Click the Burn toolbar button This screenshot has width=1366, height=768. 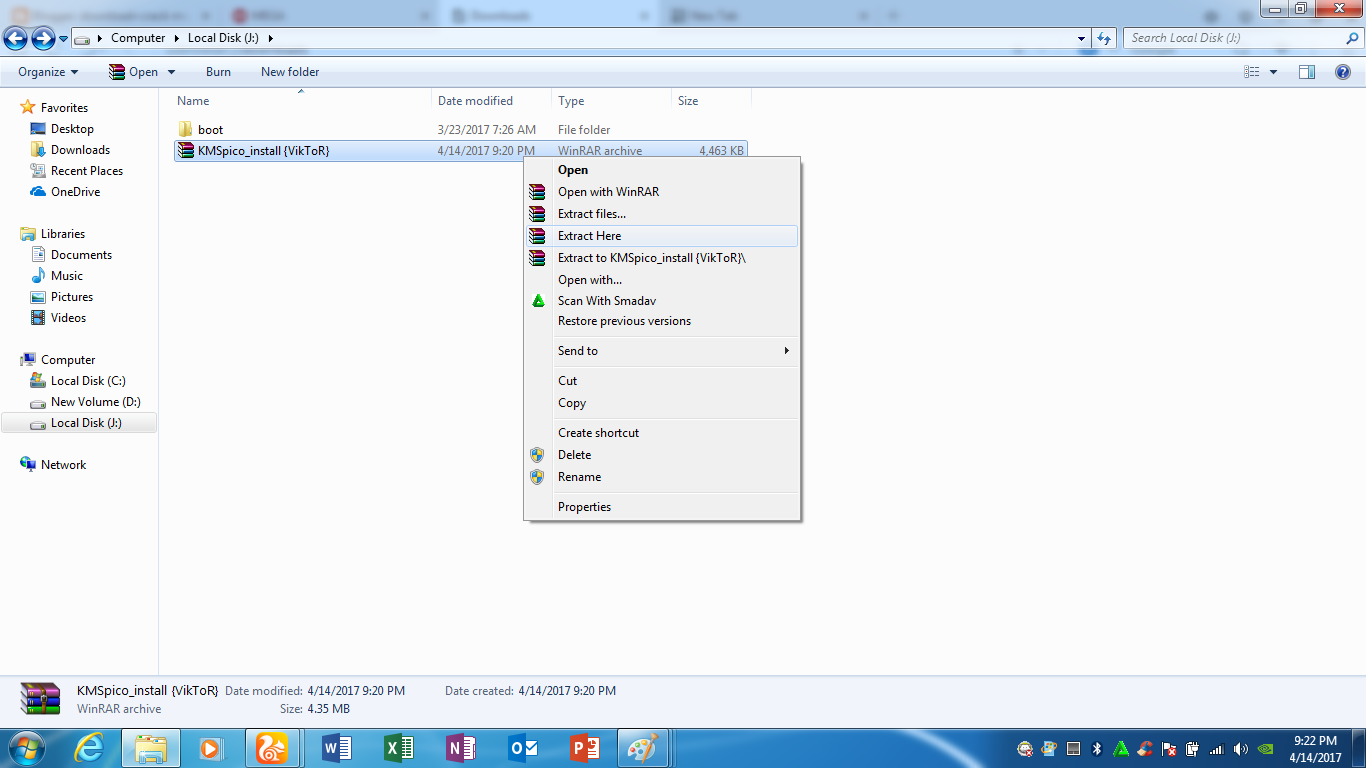(x=218, y=72)
